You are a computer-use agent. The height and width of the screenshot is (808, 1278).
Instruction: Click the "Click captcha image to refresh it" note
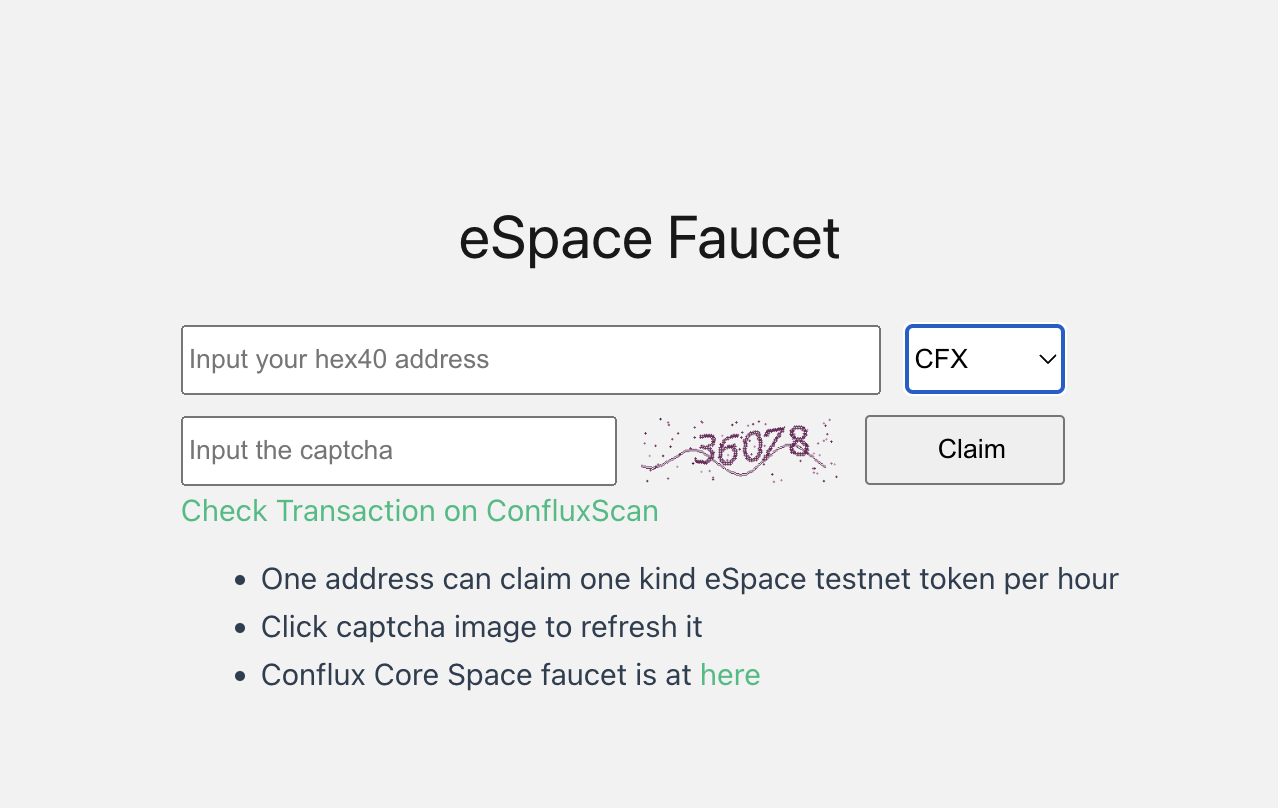[x=481, y=627]
